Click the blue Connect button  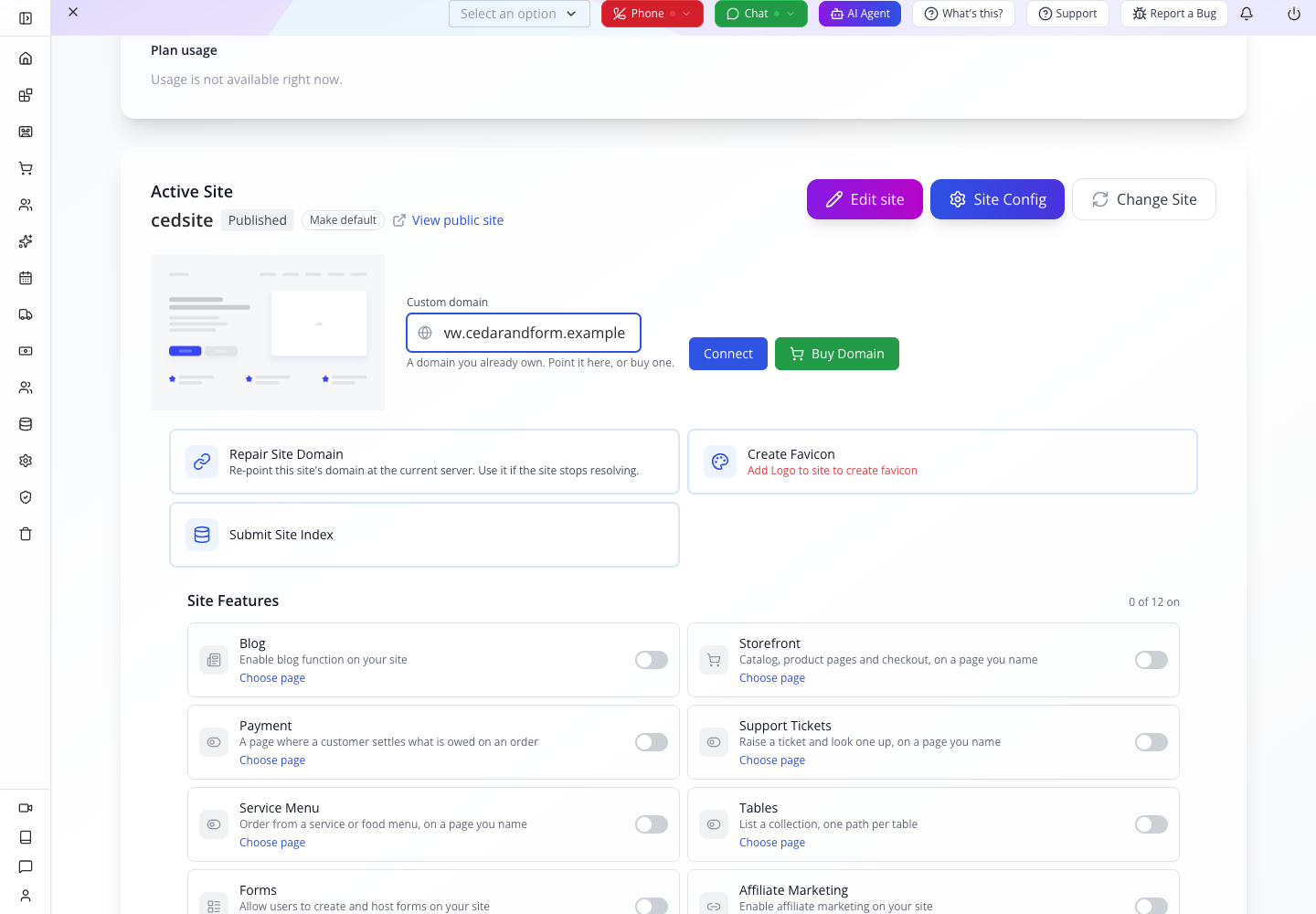coord(728,354)
